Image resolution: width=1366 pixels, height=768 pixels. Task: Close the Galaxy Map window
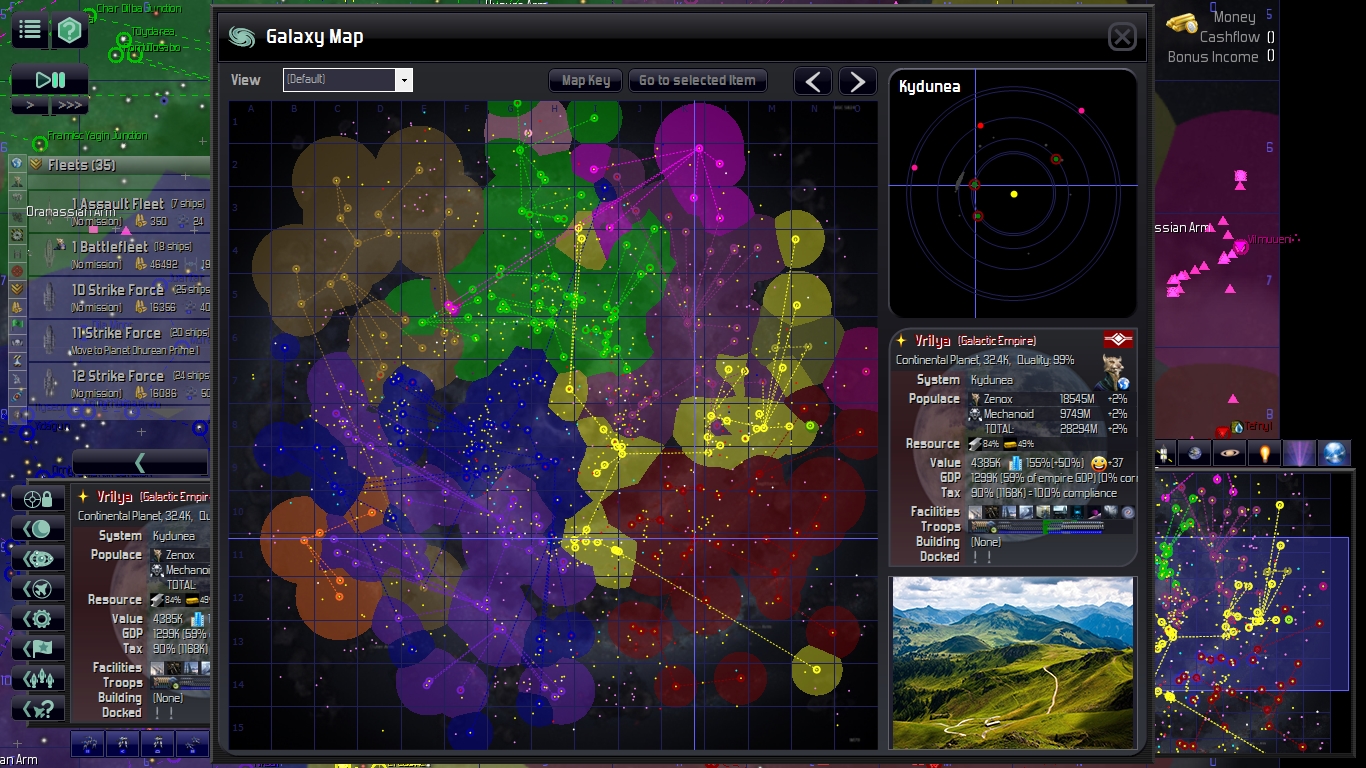click(1122, 37)
